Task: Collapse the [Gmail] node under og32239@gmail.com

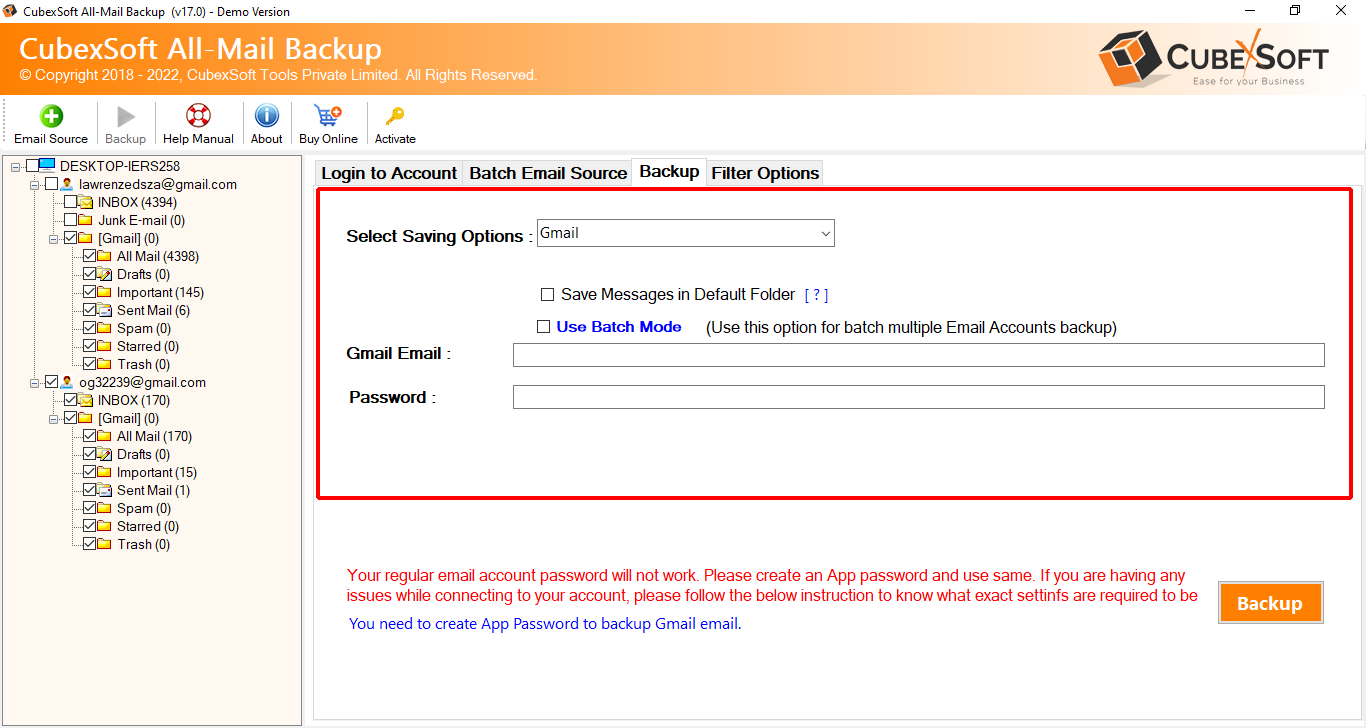Action: click(x=55, y=418)
